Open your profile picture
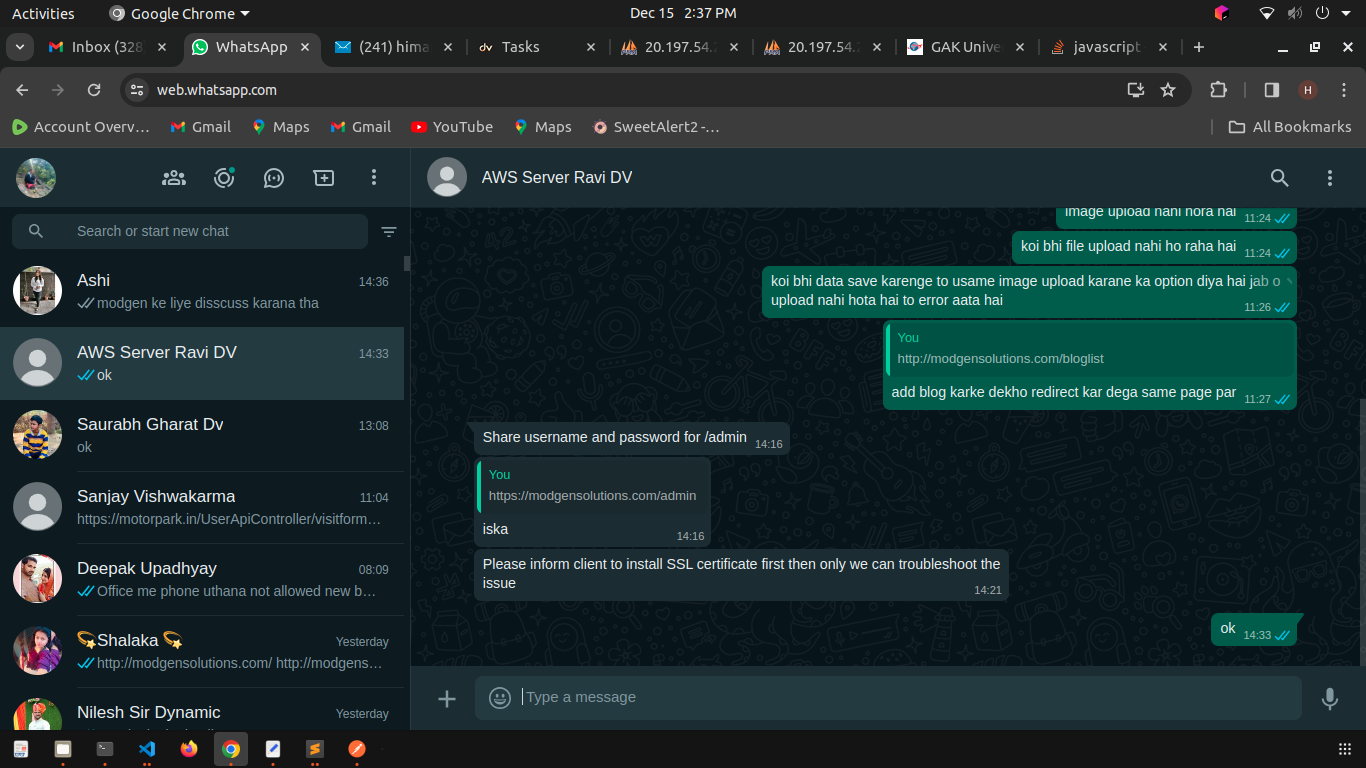Viewport: 1366px width, 768px height. 36,178
